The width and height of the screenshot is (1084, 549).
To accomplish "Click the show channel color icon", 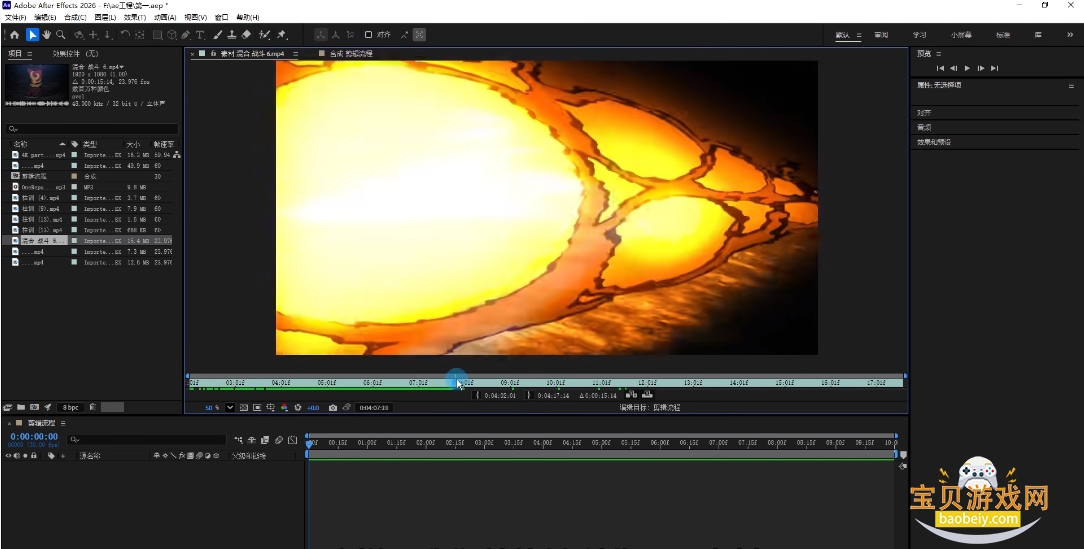I will tap(284, 407).
